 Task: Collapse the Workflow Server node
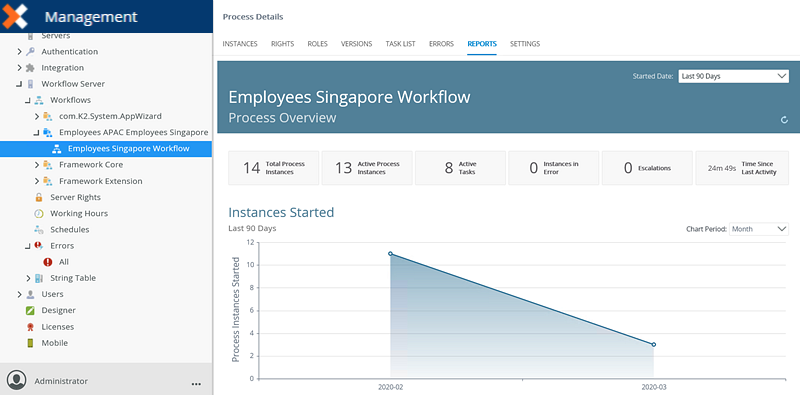(x=19, y=84)
